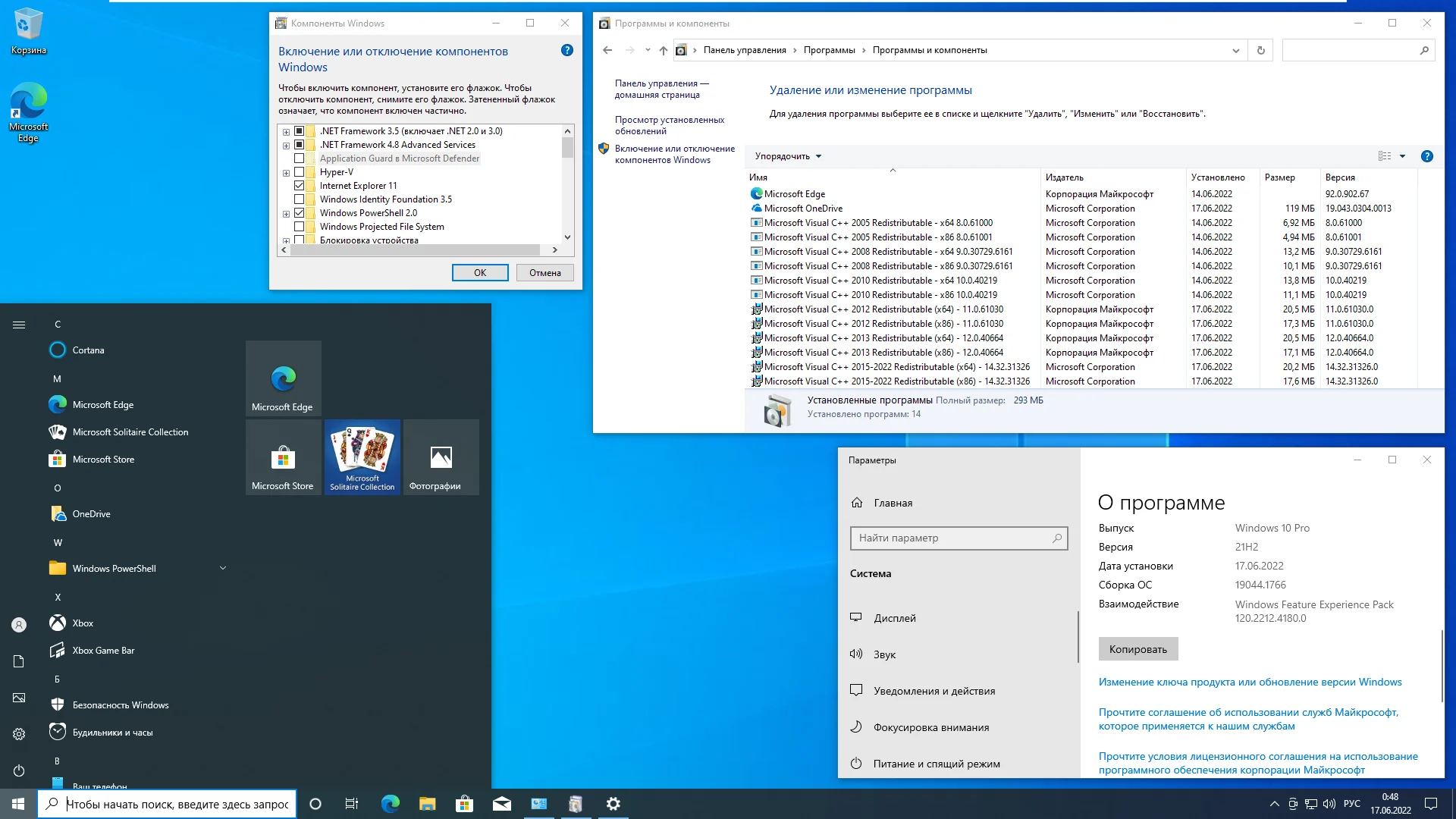
Task: Click the refresh button in address bar
Action: point(1260,50)
